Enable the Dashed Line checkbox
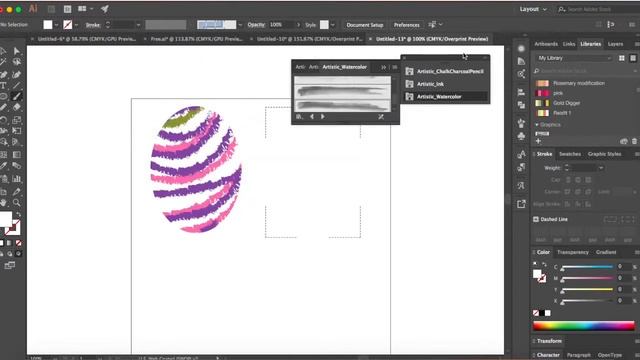This screenshot has width=640, height=360. coord(536,220)
